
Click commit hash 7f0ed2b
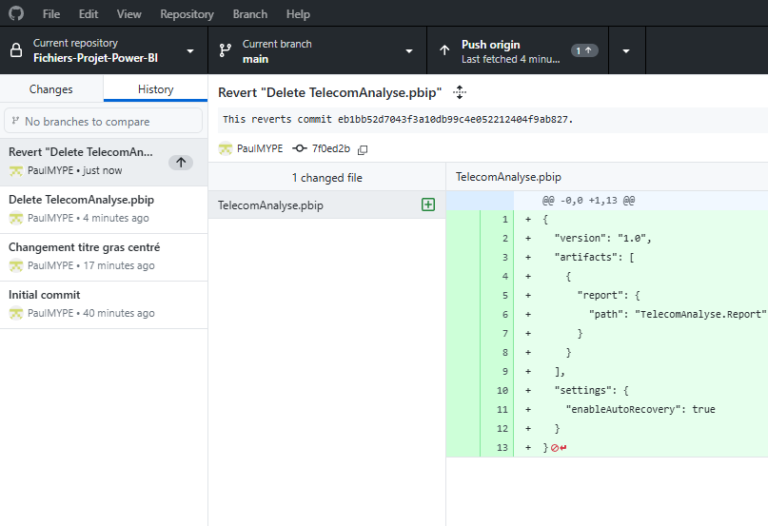(331, 148)
